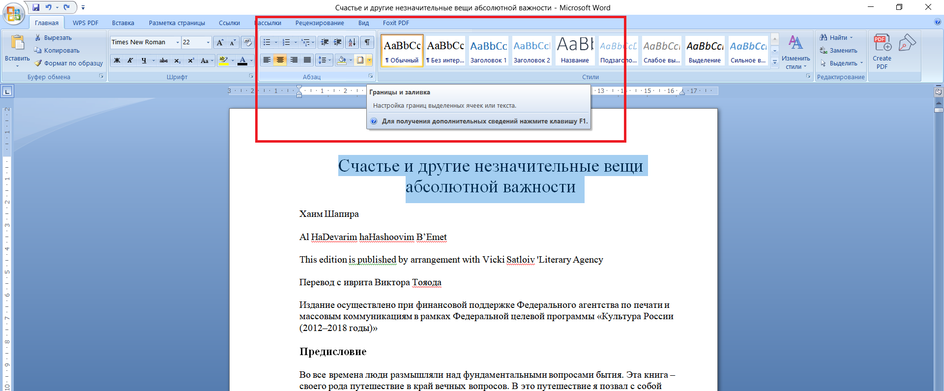Toggle bold Ж formatting
Image resolution: width=944 pixels, height=391 pixels.
tap(117, 60)
